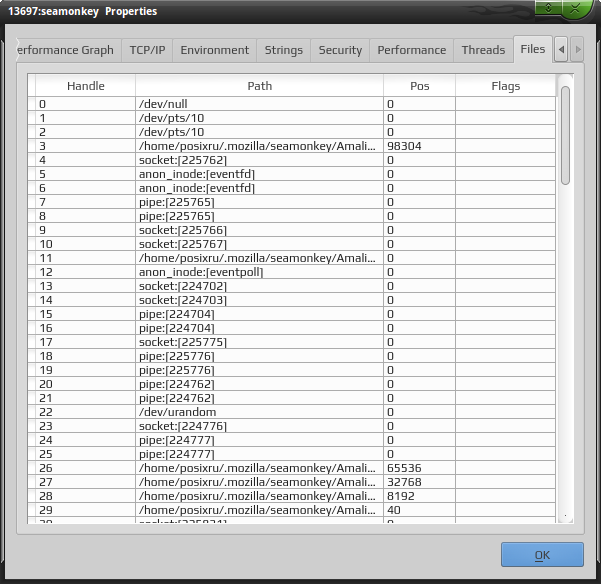The height and width of the screenshot is (584, 601).
Task: Select pipe:[224762] on handle 21 row
Action: [x=177, y=398]
